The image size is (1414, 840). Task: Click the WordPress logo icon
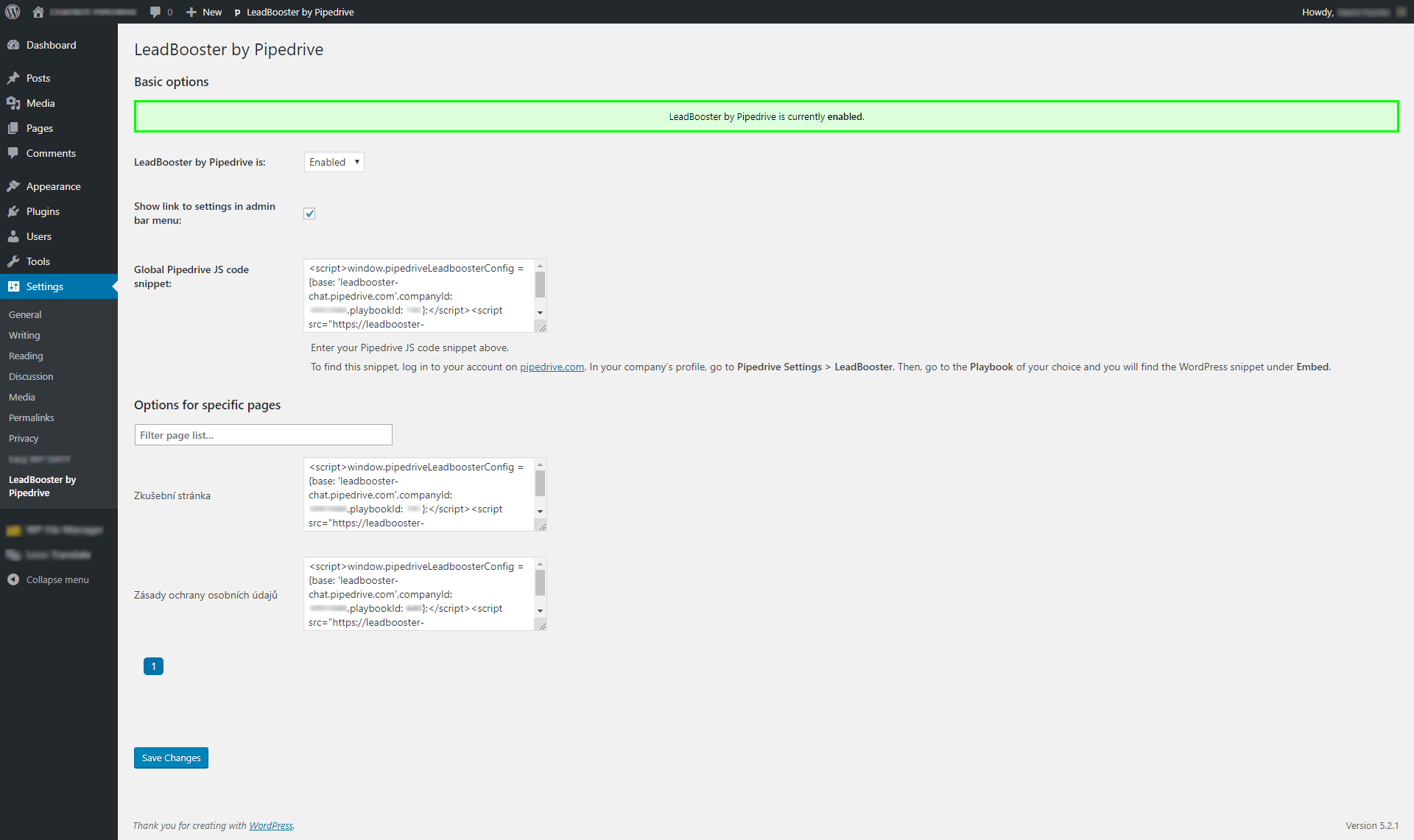[13, 12]
